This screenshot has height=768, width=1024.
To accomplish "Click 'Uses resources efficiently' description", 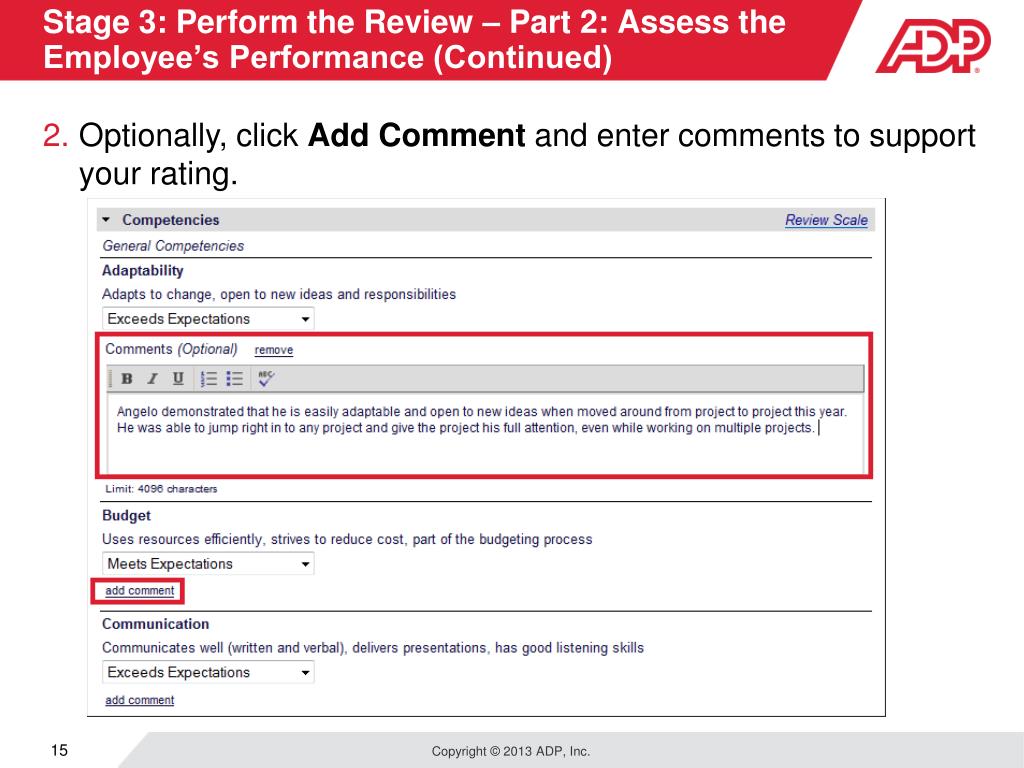I will pyautogui.click(x=347, y=539).
